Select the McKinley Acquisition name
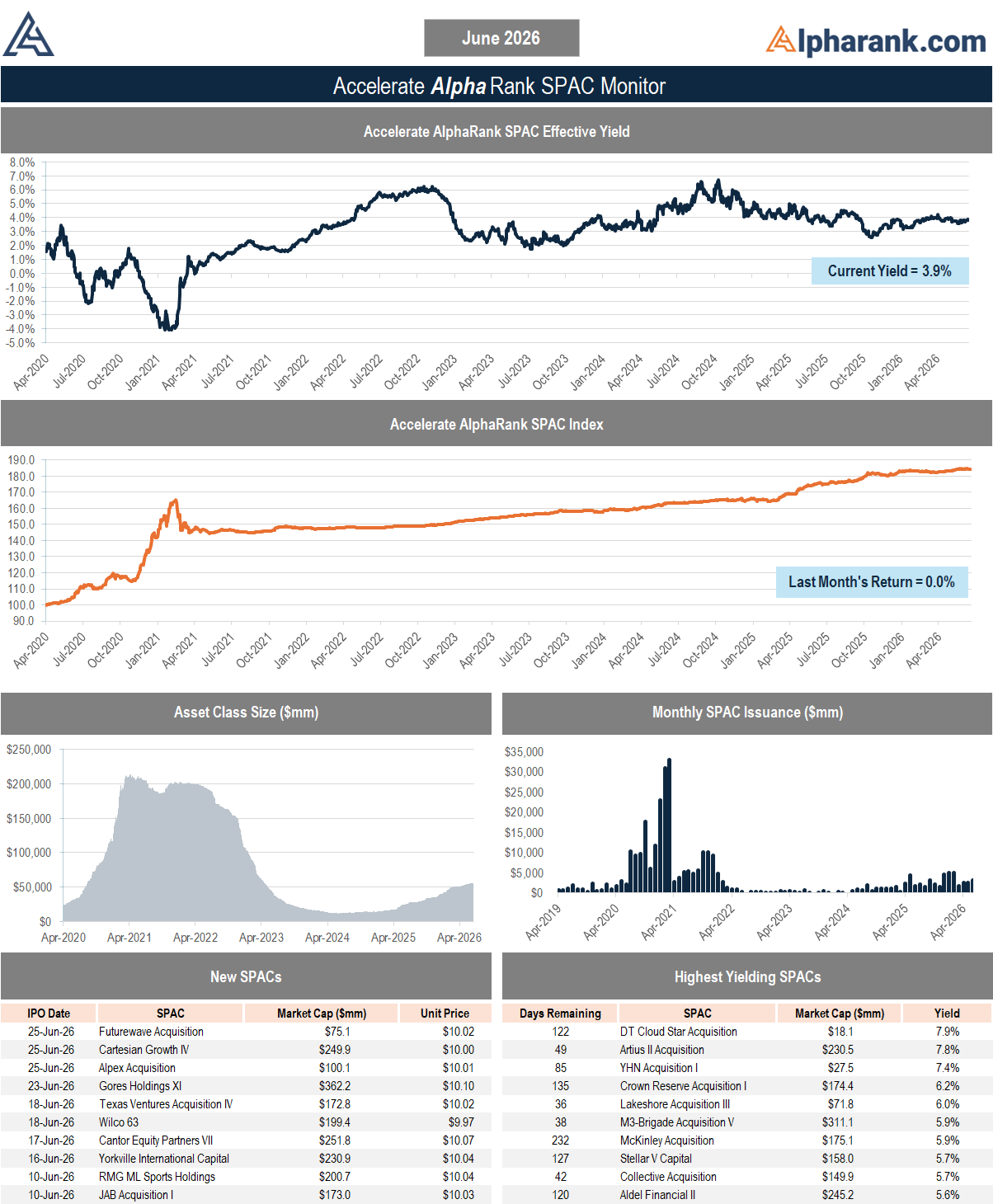Screen dimensions: 993x1204 667,1141
